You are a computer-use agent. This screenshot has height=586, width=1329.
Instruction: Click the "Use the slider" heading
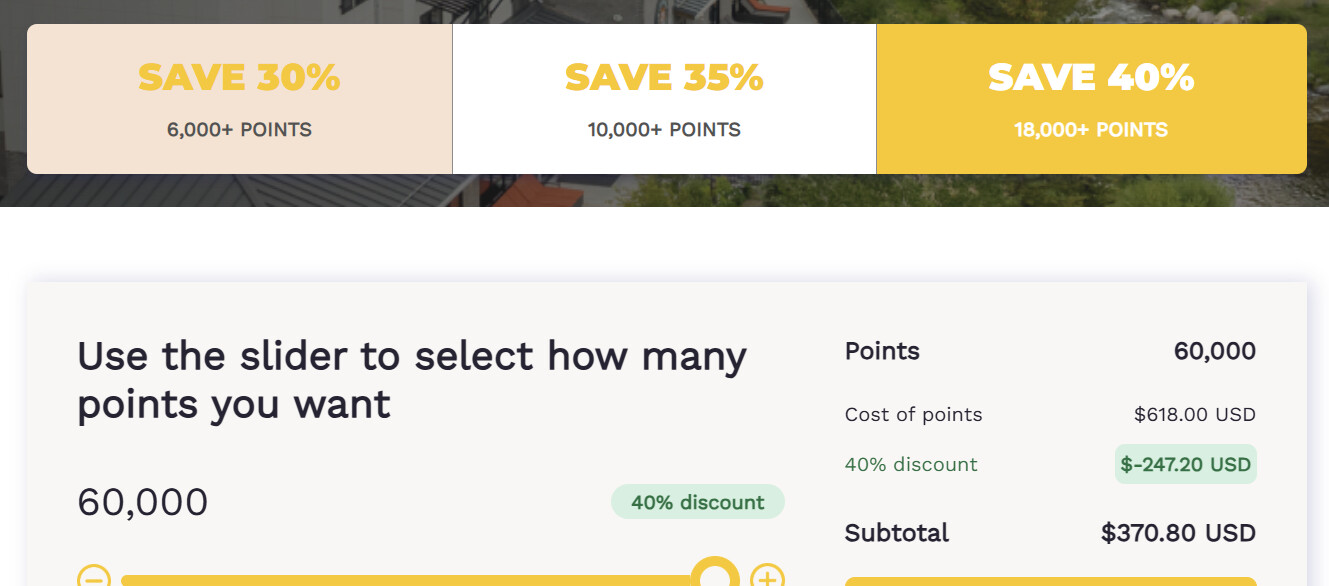pyautogui.click(x=411, y=380)
